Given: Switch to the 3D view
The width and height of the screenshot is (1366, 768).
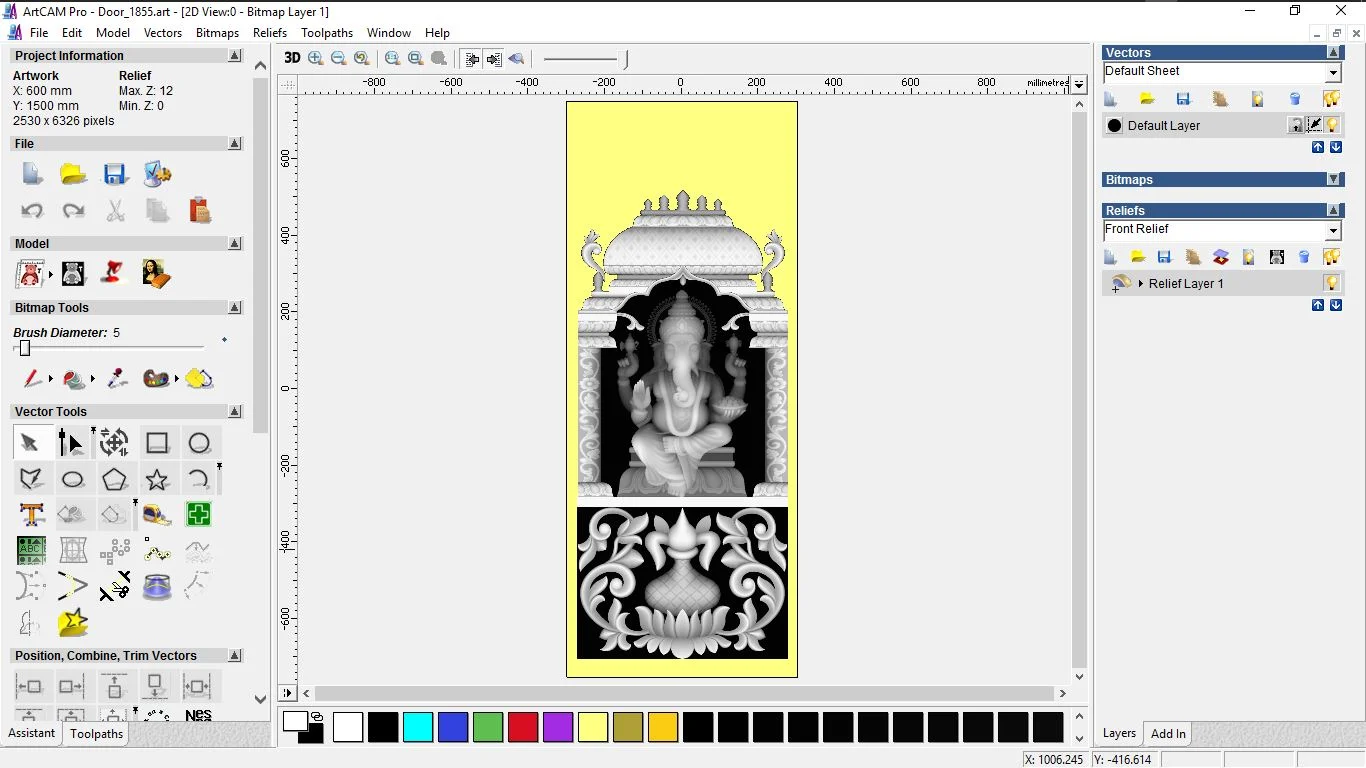Looking at the screenshot, I should pos(291,58).
